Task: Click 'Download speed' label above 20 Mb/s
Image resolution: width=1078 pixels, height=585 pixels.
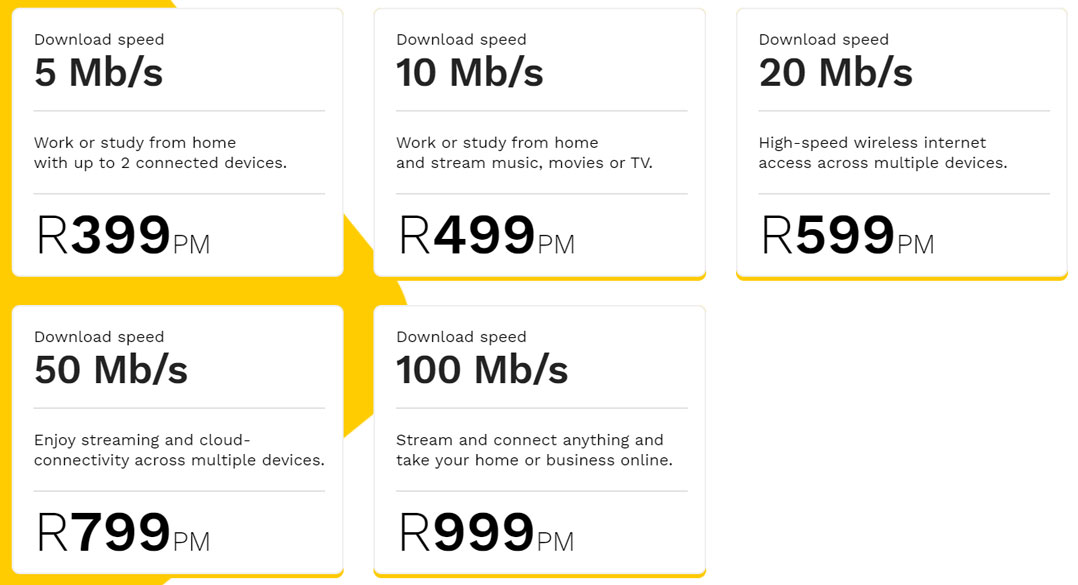Action: [x=823, y=40]
